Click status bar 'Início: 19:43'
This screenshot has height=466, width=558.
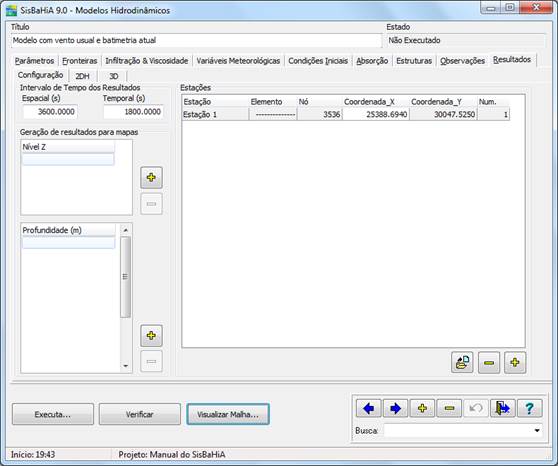tap(33, 455)
